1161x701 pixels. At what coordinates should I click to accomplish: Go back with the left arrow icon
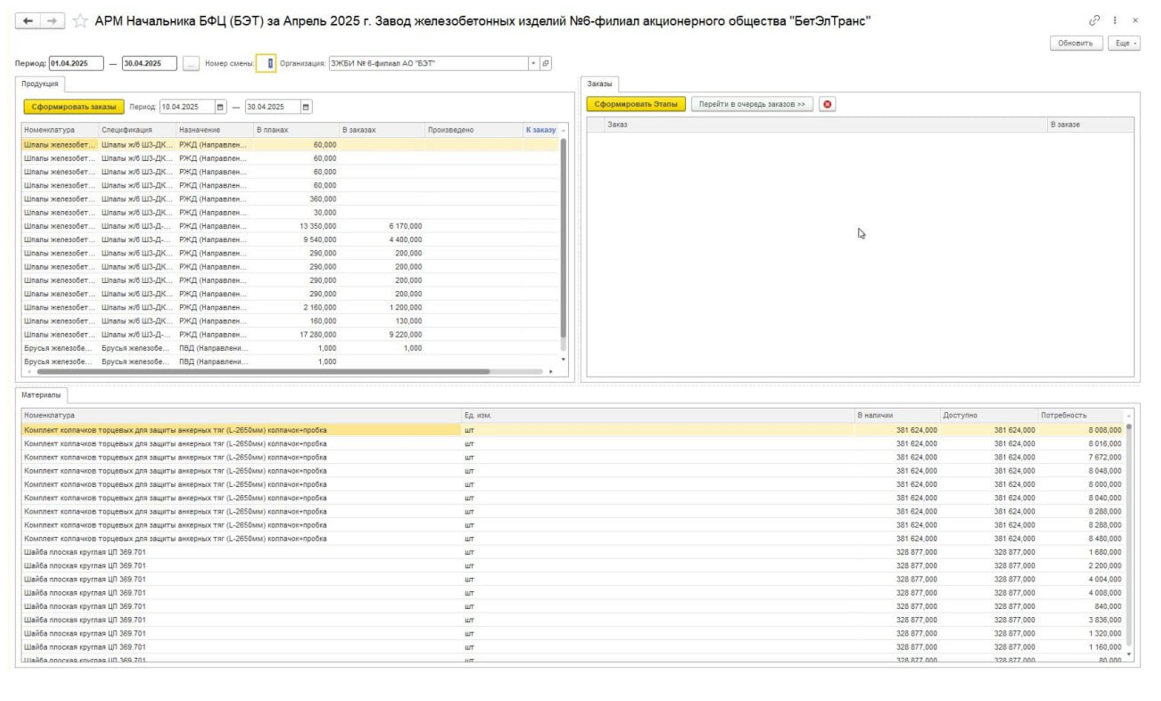point(27,21)
